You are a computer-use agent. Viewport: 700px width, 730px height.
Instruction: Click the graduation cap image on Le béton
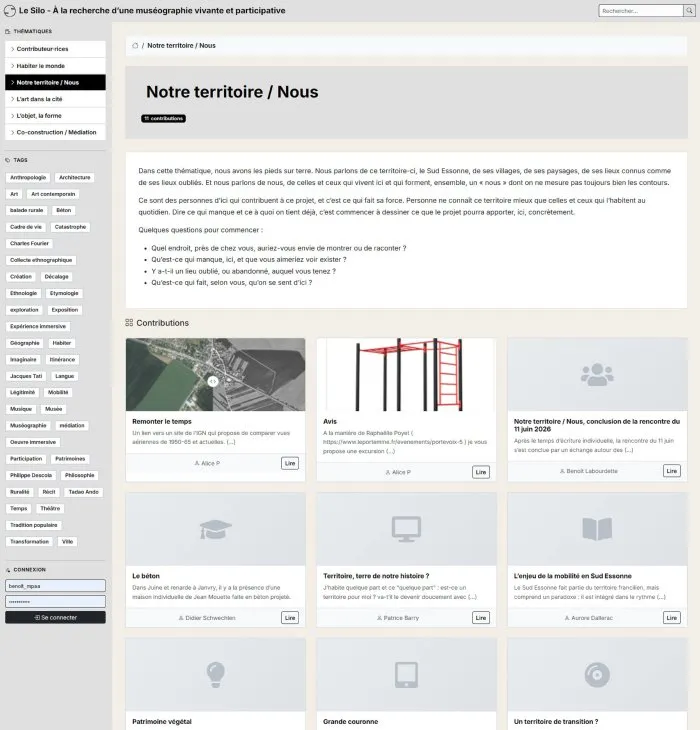pos(215,529)
